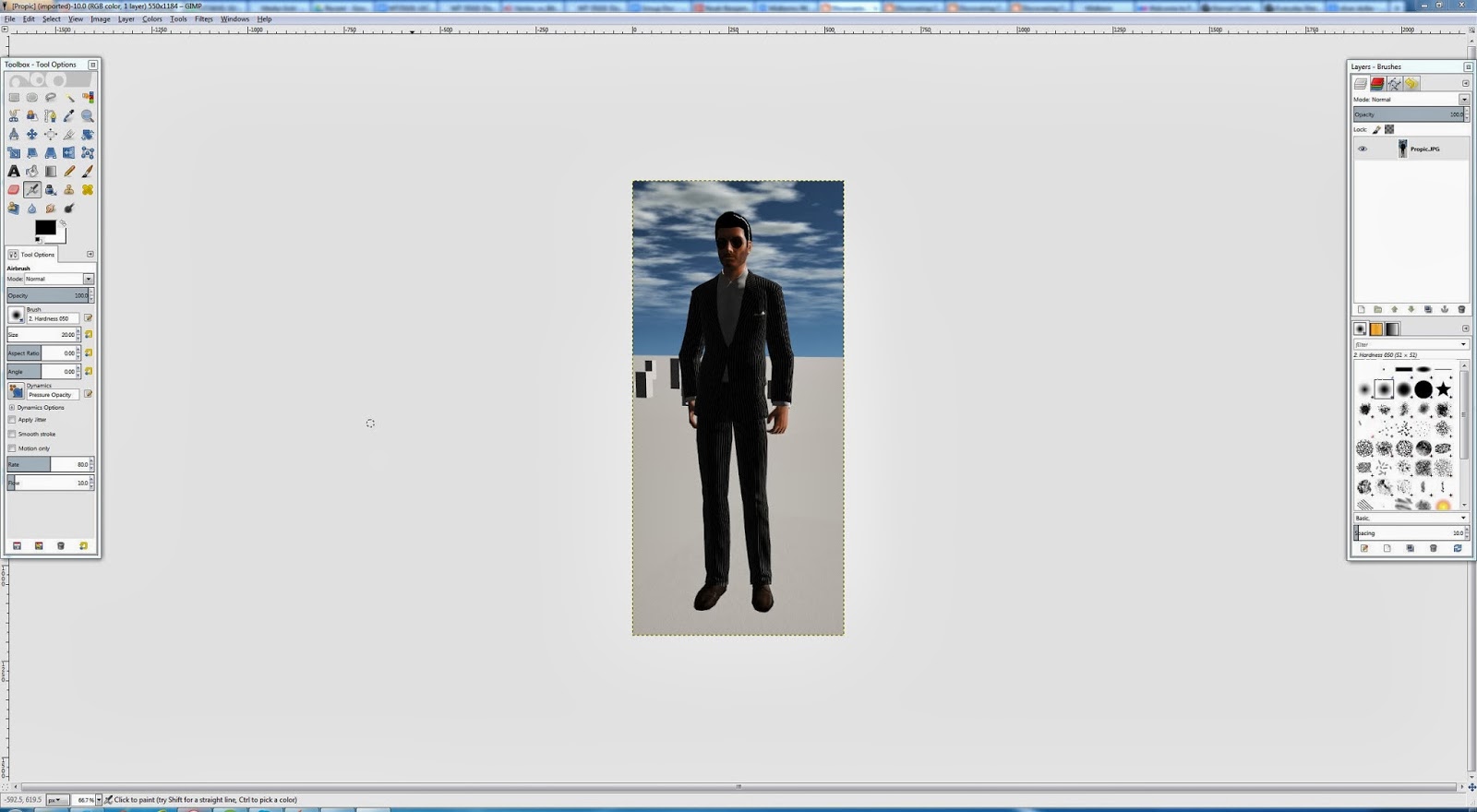Select the Blend gradient tool

click(51, 171)
